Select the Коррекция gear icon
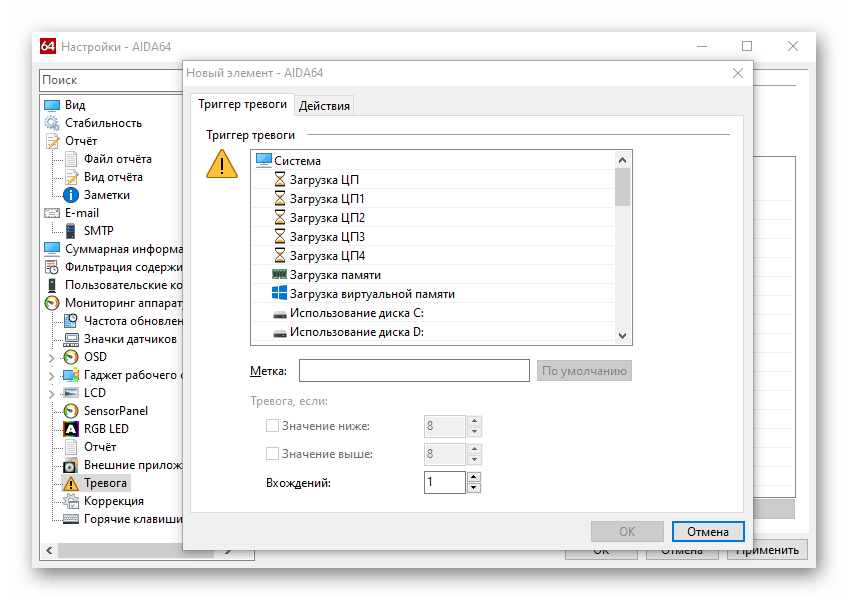The width and height of the screenshot is (848, 600). pyautogui.click(x=71, y=501)
